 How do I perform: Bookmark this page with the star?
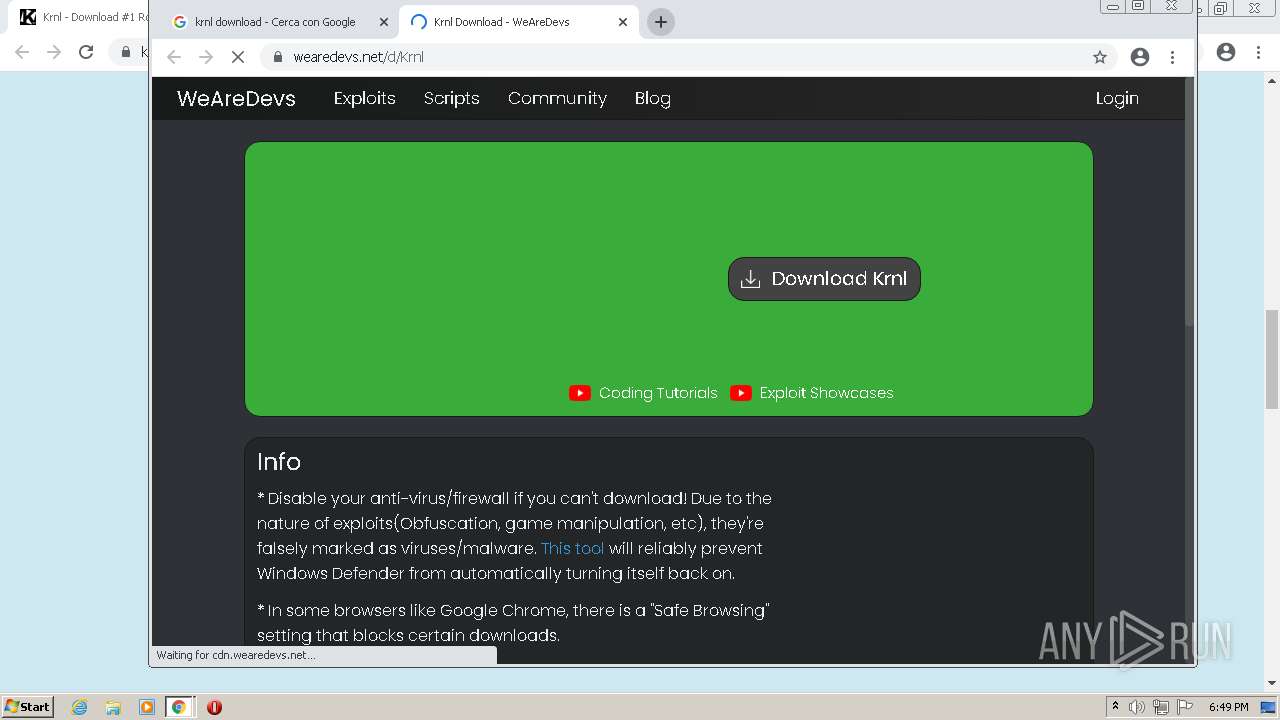tap(1100, 57)
